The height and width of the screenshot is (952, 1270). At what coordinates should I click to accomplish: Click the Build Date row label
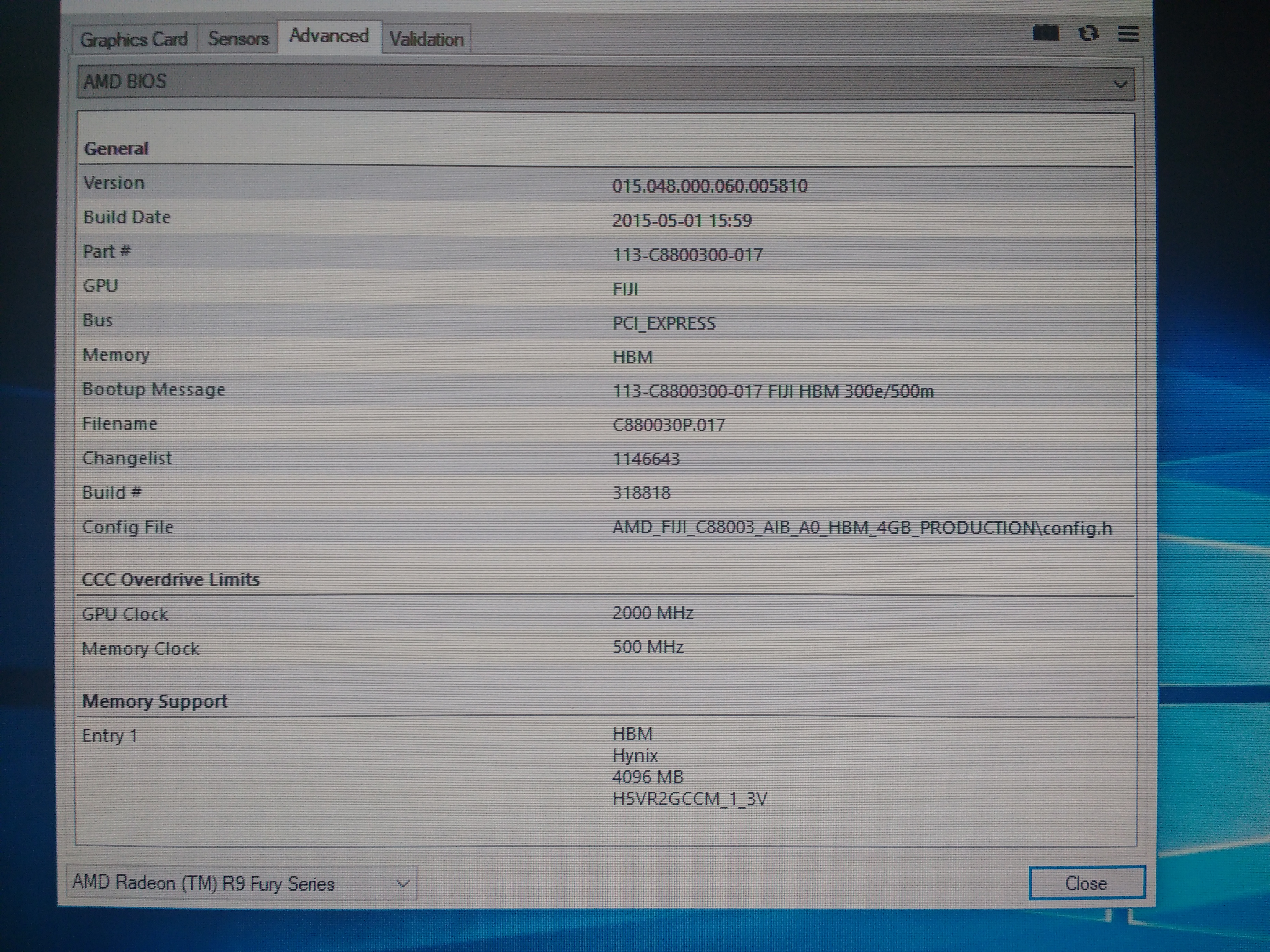[127, 217]
